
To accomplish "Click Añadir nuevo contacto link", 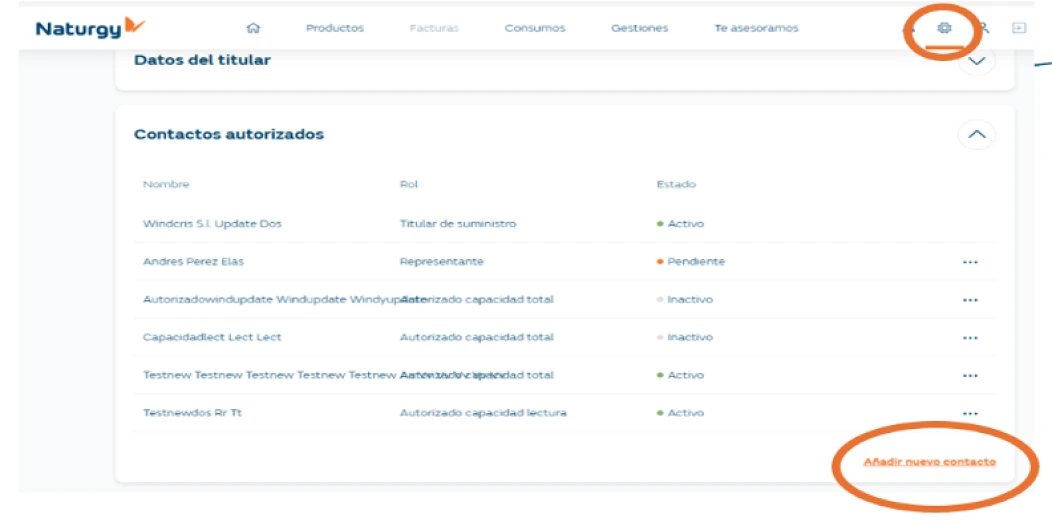I will click(929, 462).
